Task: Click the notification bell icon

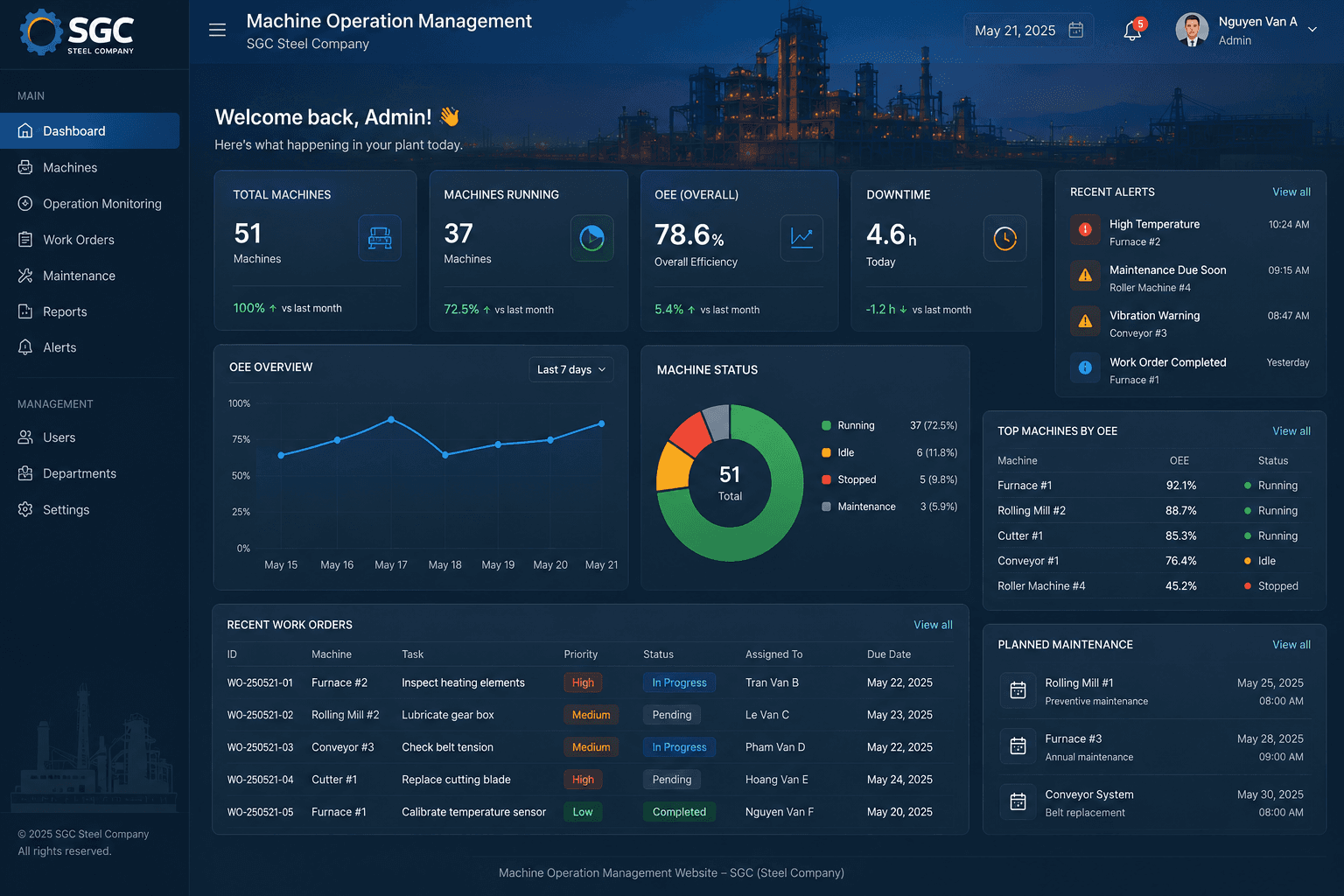Action: pyautogui.click(x=1132, y=31)
